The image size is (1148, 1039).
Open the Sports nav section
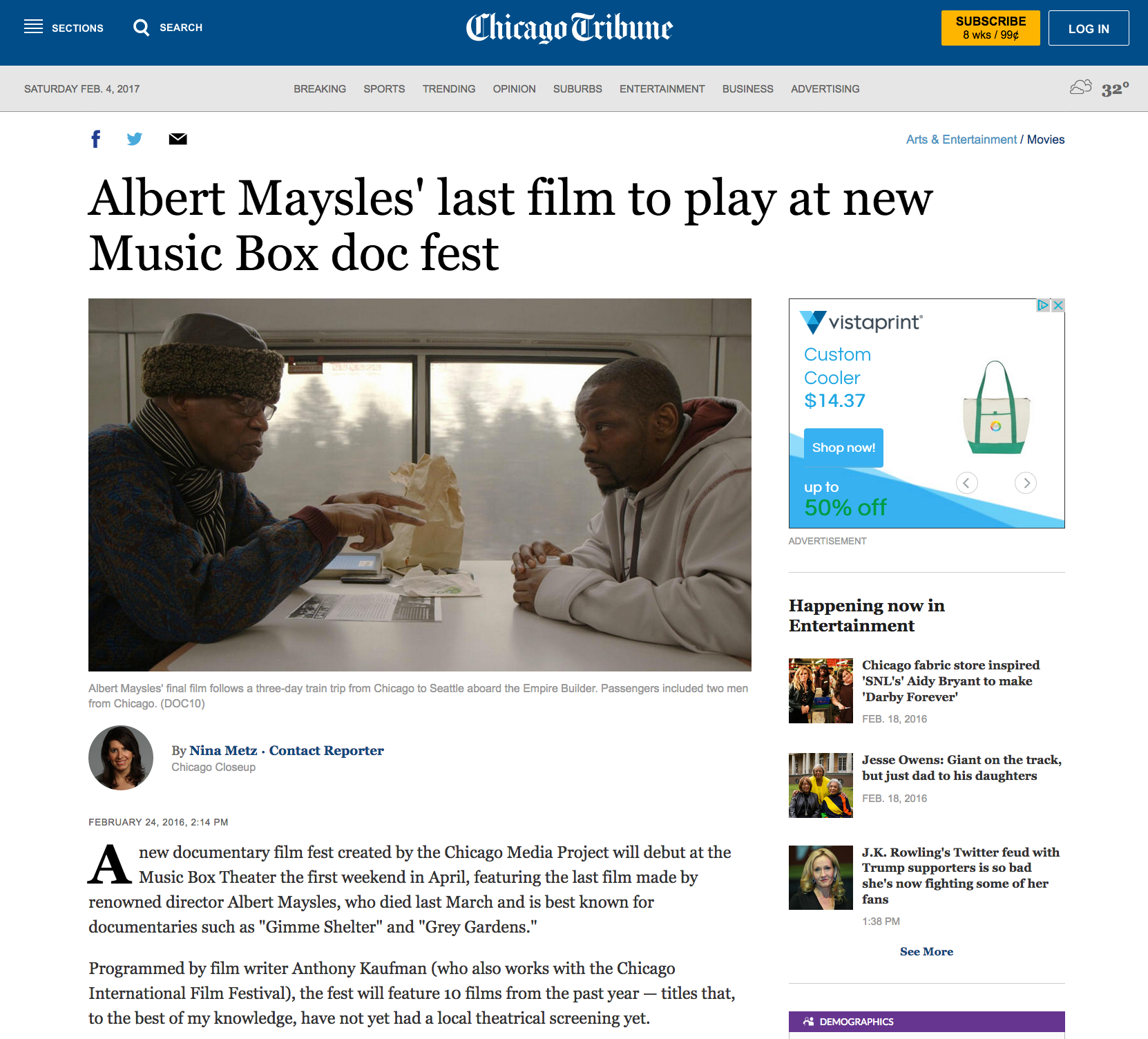(x=384, y=88)
